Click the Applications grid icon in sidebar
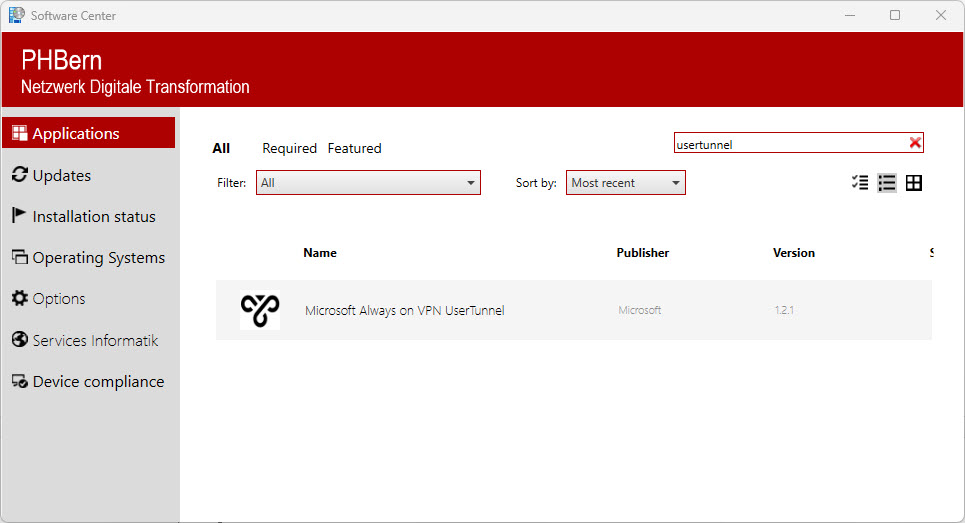The height and width of the screenshot is (523, 965). tap(19, 134)
